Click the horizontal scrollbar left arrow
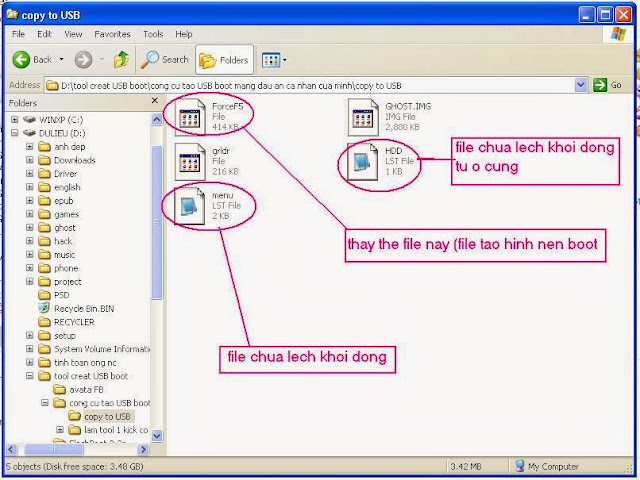The height and width of the screenshot is (480, 640). click(x=11, y=449)
